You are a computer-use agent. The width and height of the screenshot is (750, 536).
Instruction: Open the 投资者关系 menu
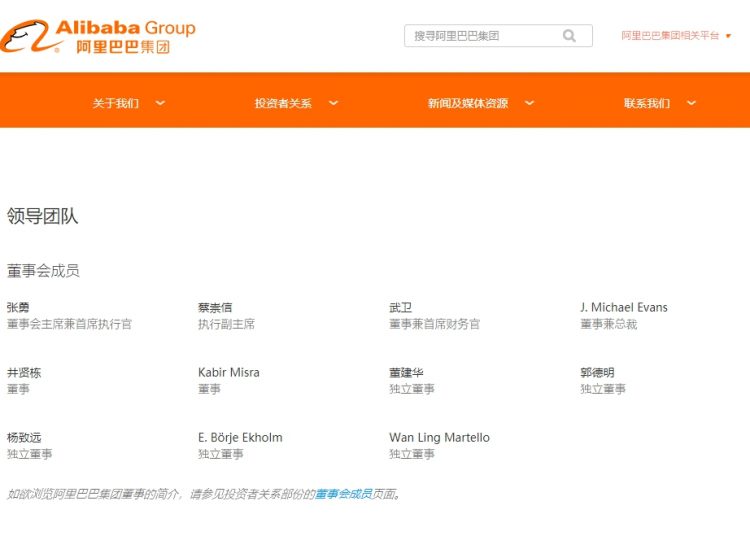coord(283,103)
